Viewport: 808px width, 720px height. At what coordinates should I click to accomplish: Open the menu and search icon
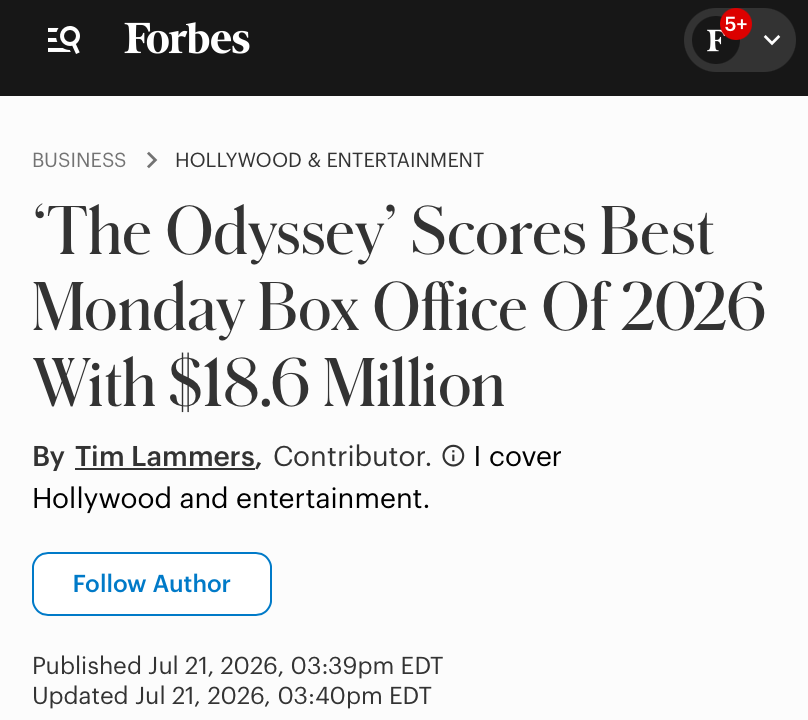pyautogui.click(x=64, y=40)
